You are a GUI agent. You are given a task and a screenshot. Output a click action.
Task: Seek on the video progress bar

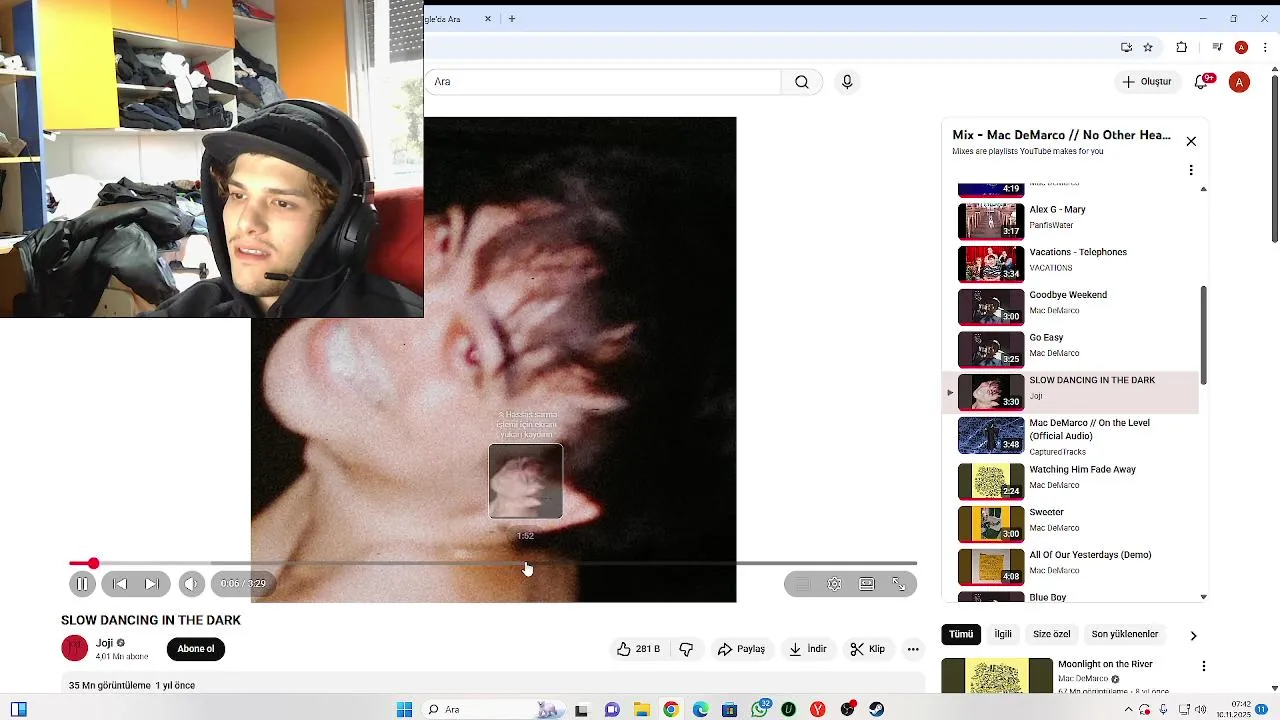(x=493, y=564)
